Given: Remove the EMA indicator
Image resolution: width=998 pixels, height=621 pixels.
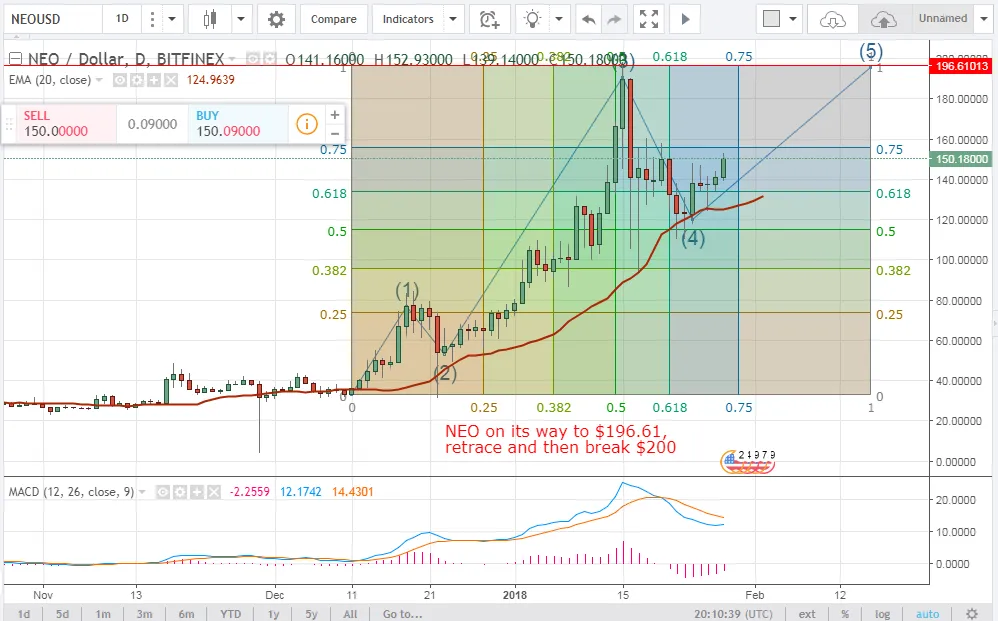Looking at the screenshot, I should coord(171,80).
